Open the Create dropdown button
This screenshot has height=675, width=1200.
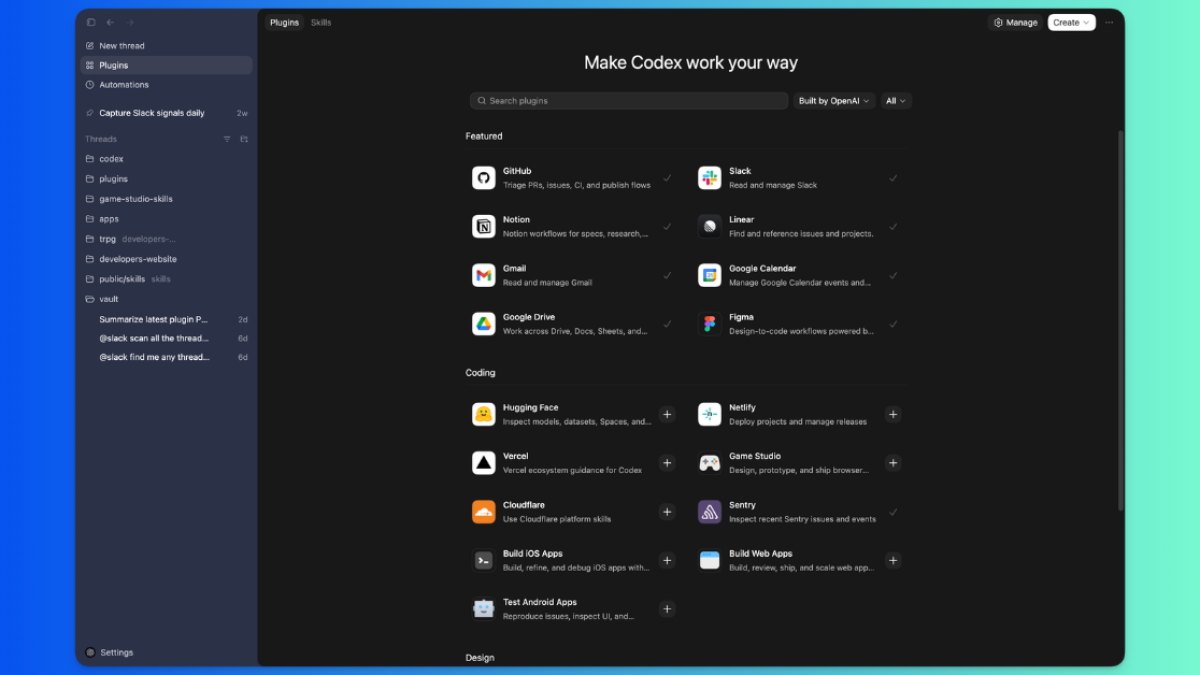[x=1071, y=22]
